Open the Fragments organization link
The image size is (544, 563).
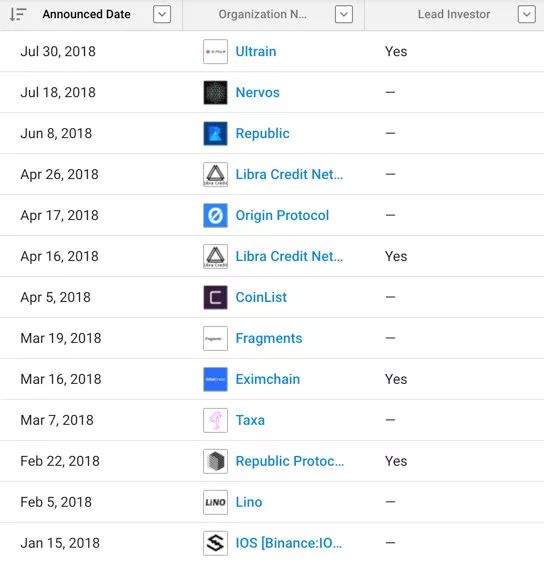tap(269, 338)
